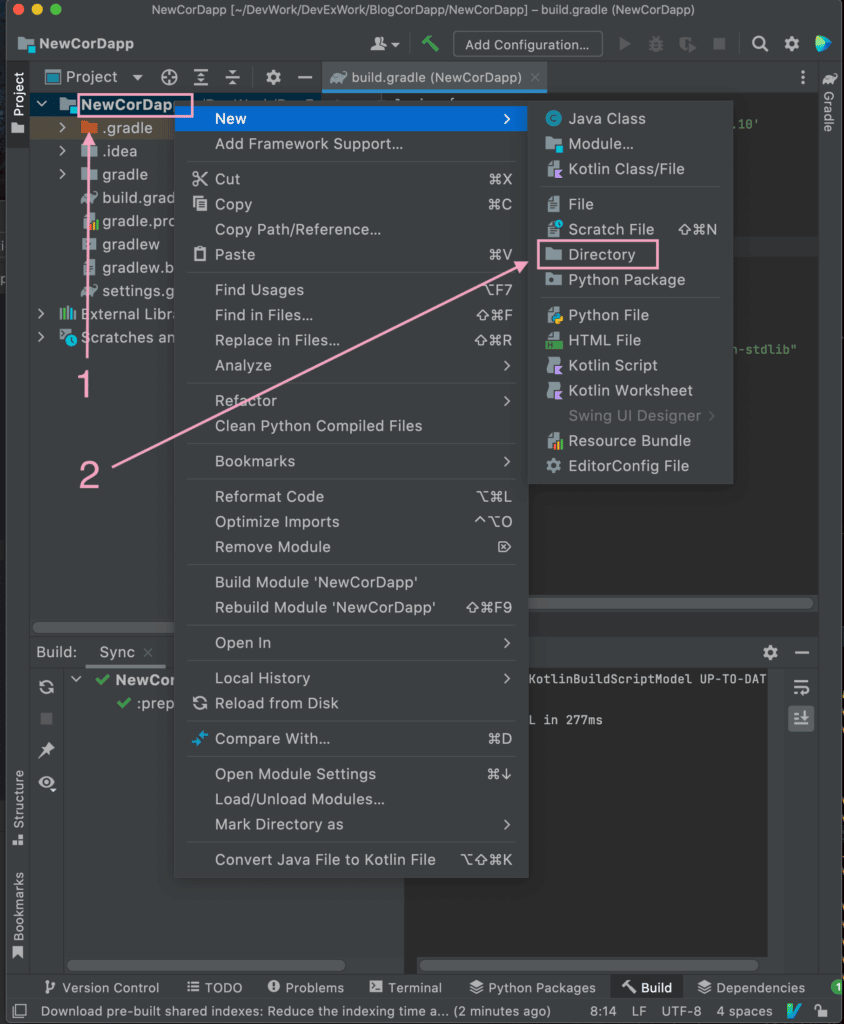Close the build.gradle editor tab
Viewport: 844px width, 1024px height.
pos(535,77)
